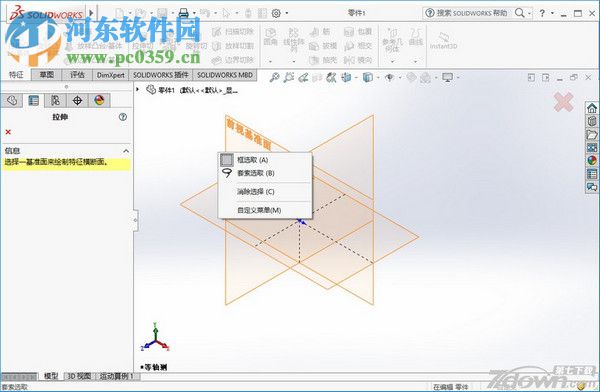
Task: Click the print icon in top toolbar
Action: tap(184, 13)
